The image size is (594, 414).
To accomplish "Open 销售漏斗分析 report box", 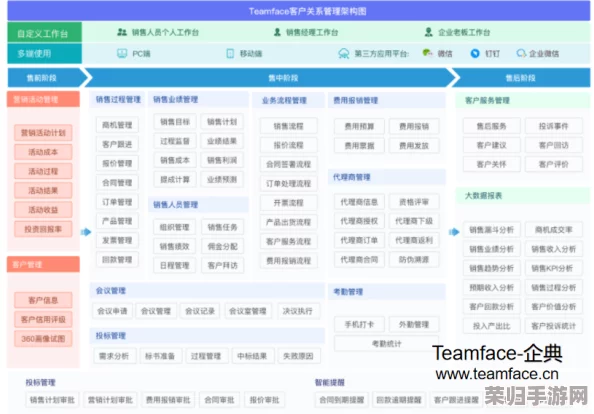I will [x=491, y=230].
